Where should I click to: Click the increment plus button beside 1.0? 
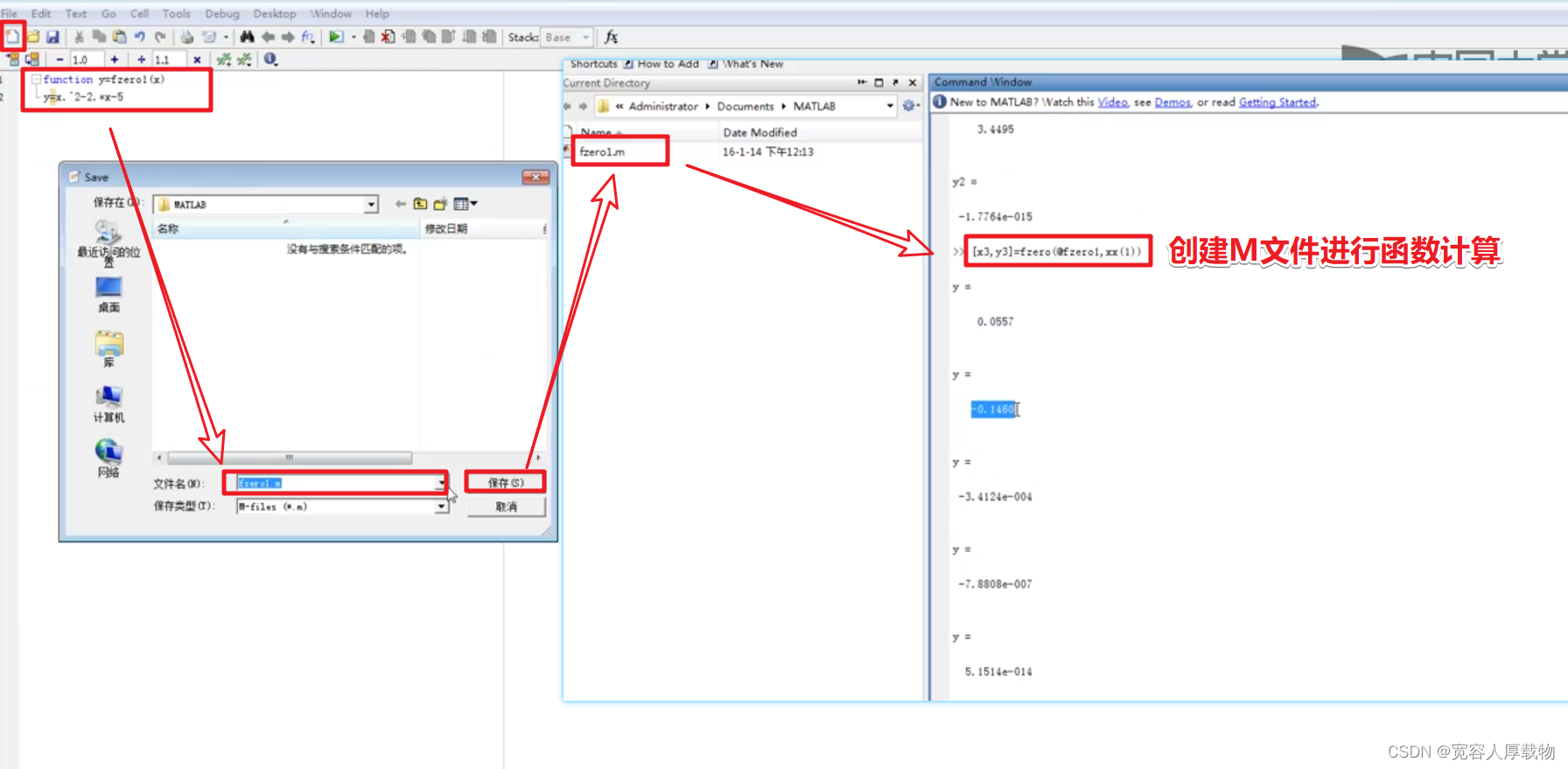coord(115,59)
